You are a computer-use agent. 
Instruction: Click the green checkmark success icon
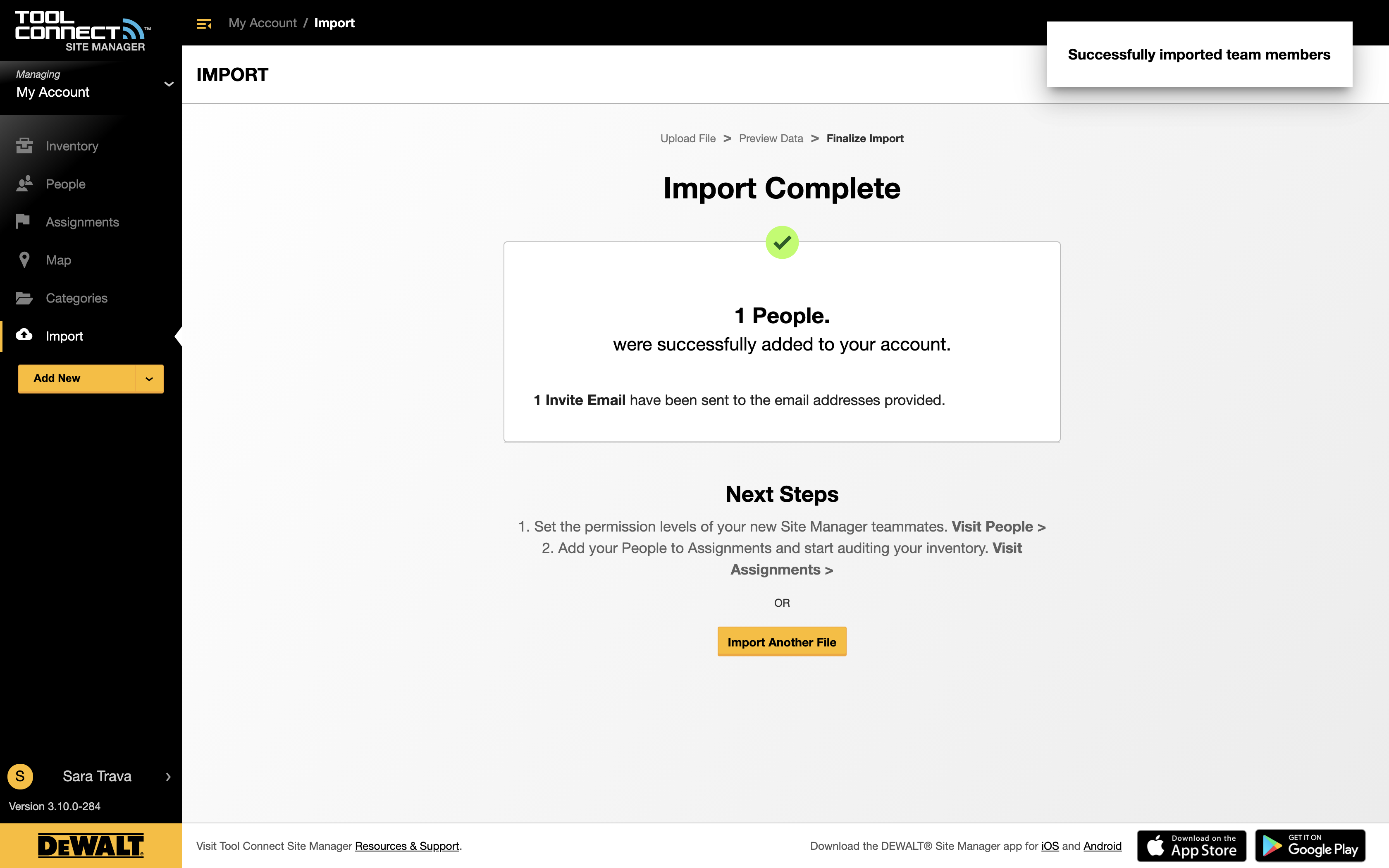tap(782, 242)
